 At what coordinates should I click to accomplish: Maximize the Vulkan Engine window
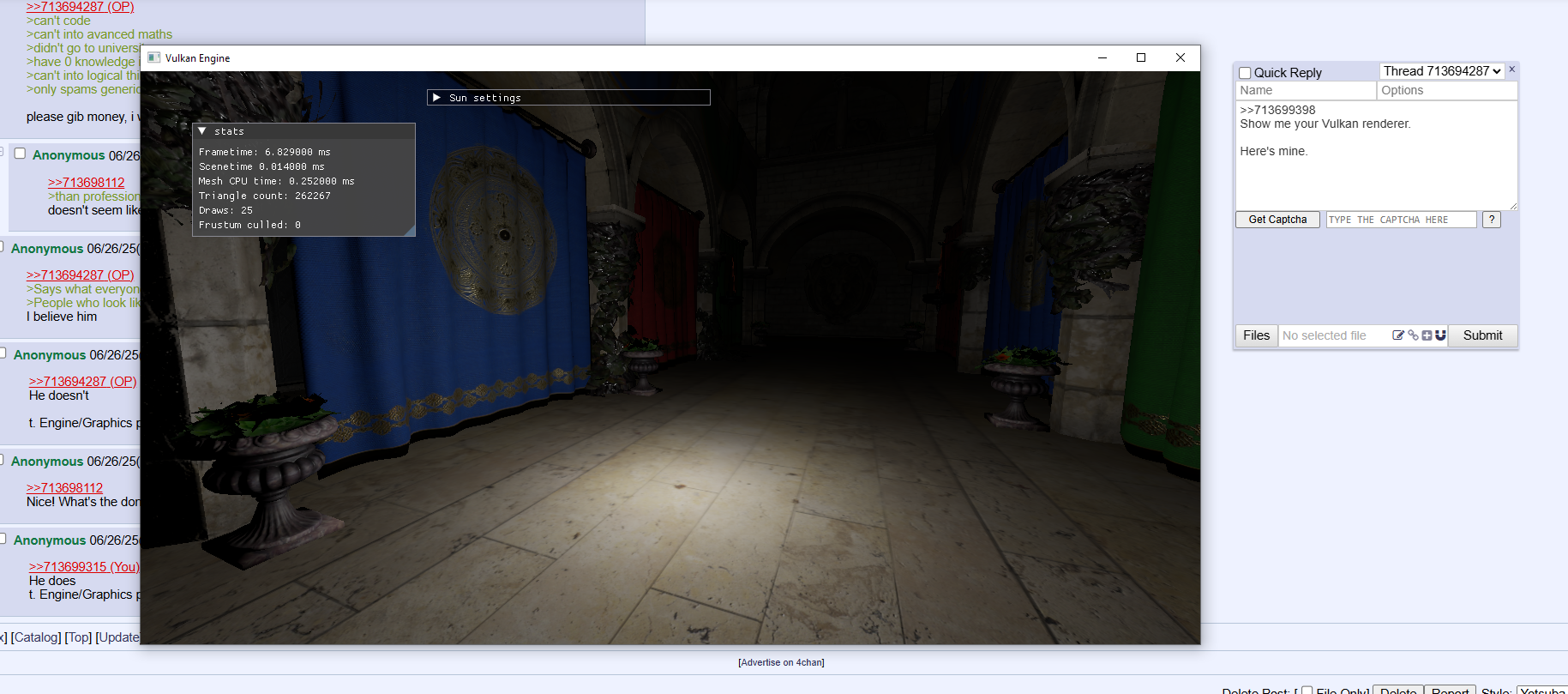(x=1141, y=57)
